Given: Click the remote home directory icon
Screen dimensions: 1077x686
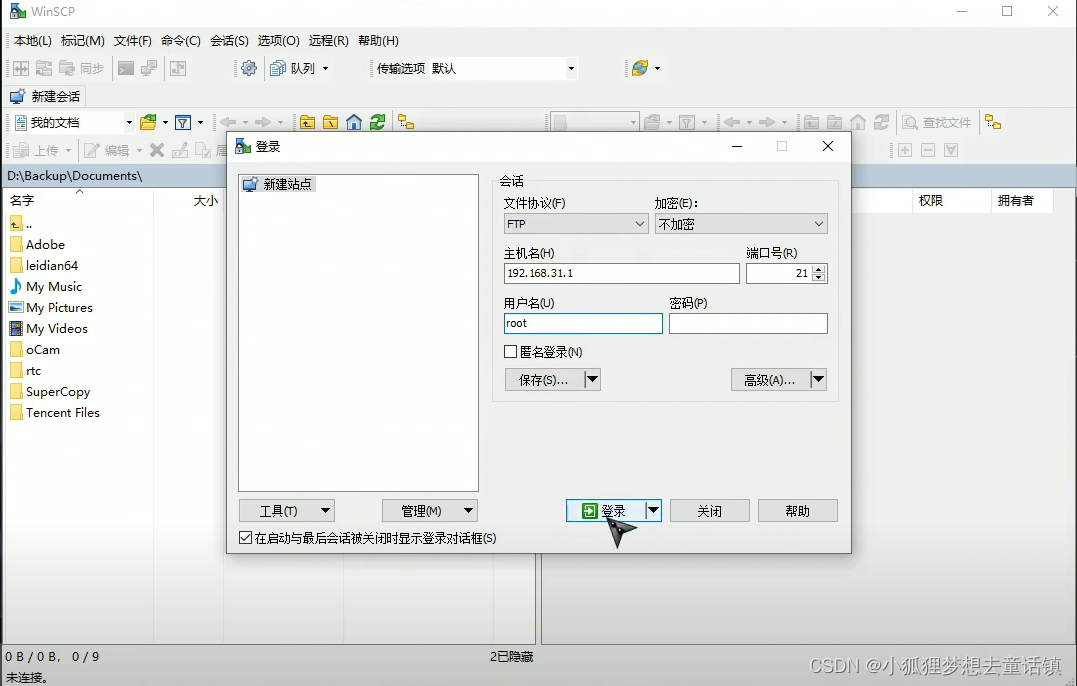Looking at the screenshot, I should (858, 122).
